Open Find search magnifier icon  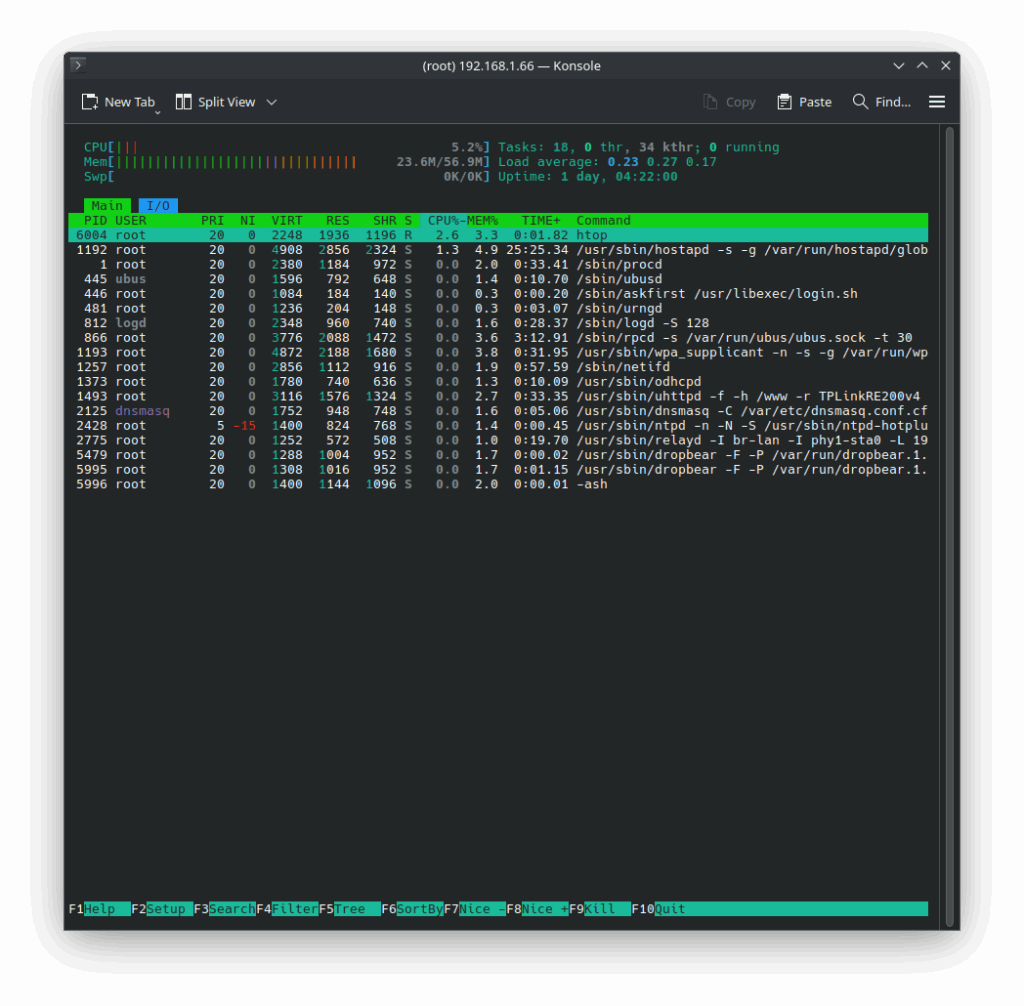860,102
